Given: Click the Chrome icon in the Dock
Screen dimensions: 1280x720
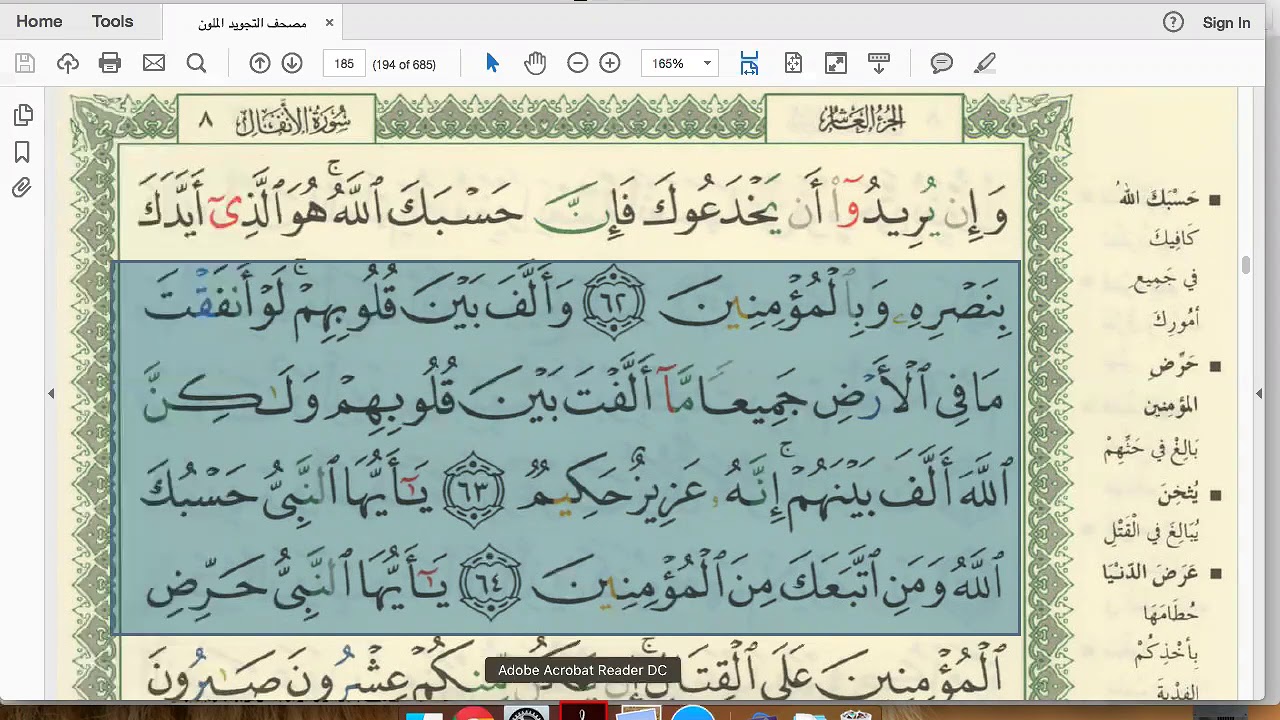Looking at the screenshot, I should [x=475, y=714].
